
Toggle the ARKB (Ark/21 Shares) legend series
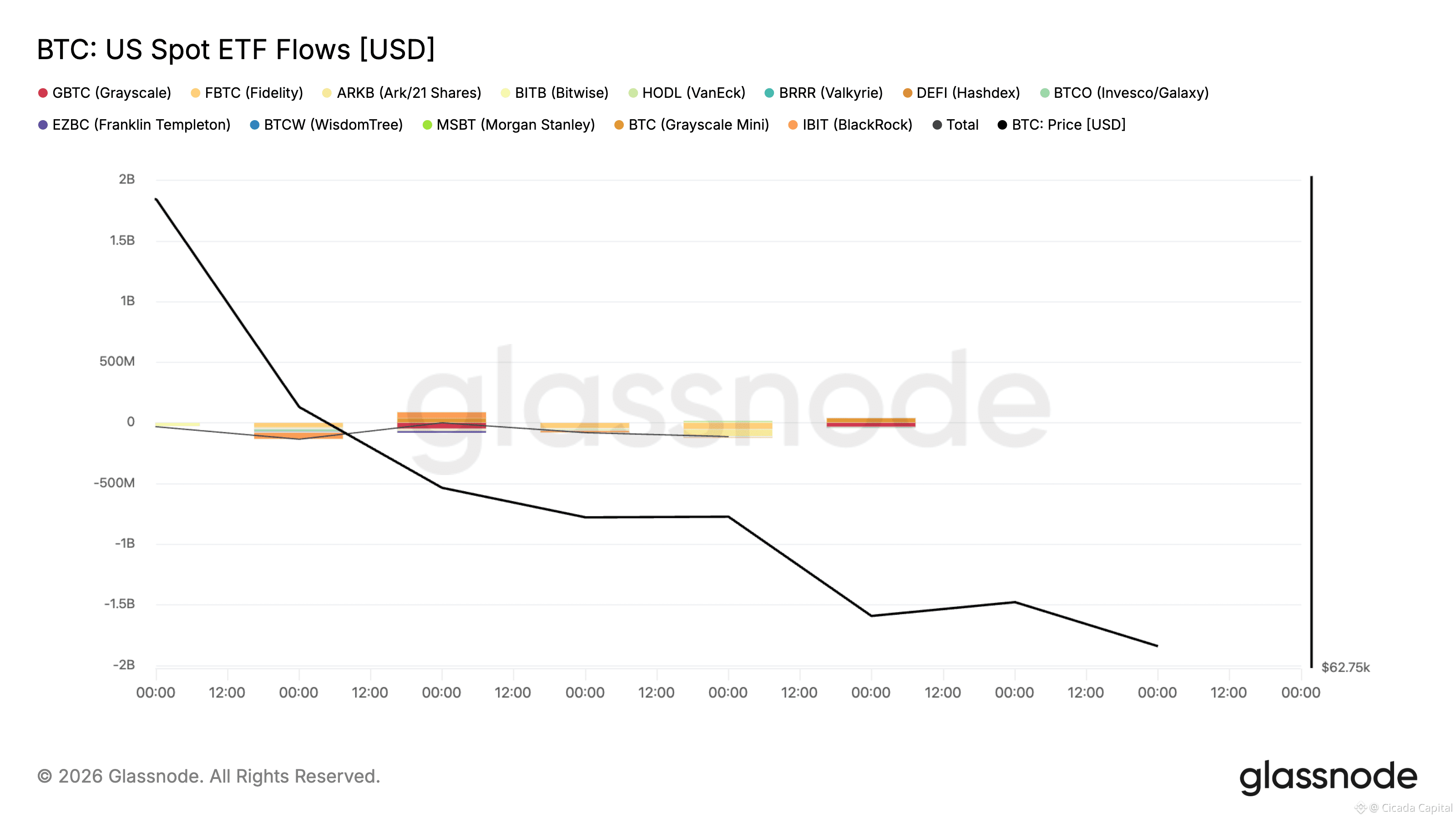click(x=401, y=93)
